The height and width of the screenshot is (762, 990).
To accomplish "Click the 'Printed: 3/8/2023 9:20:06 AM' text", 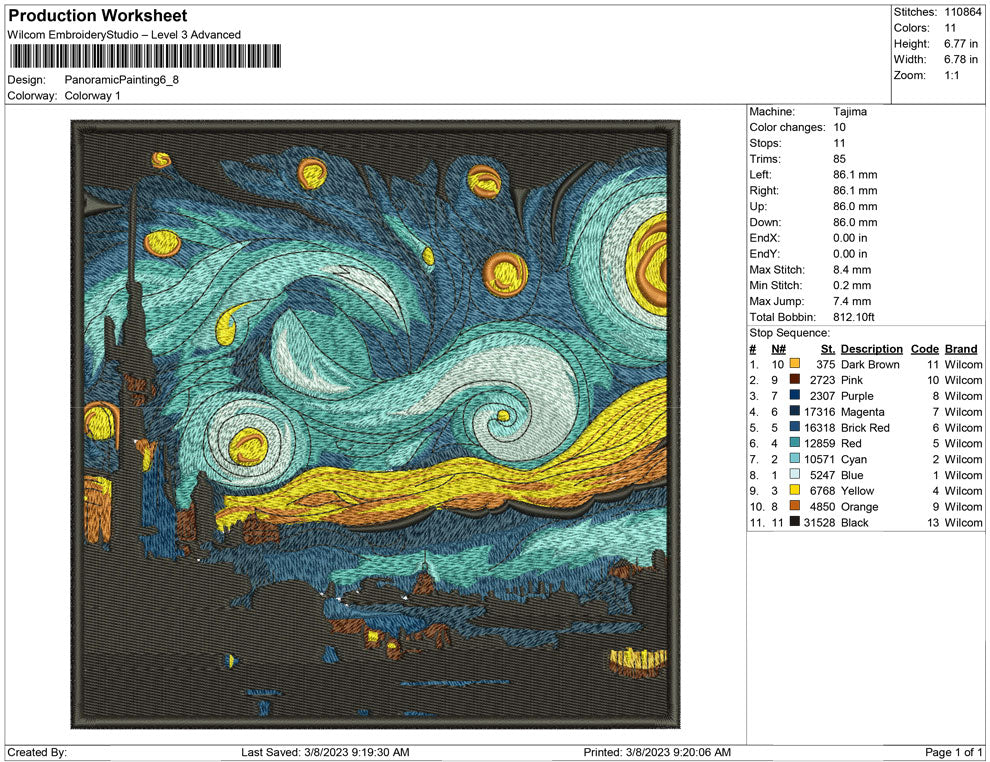I will 657,752.
